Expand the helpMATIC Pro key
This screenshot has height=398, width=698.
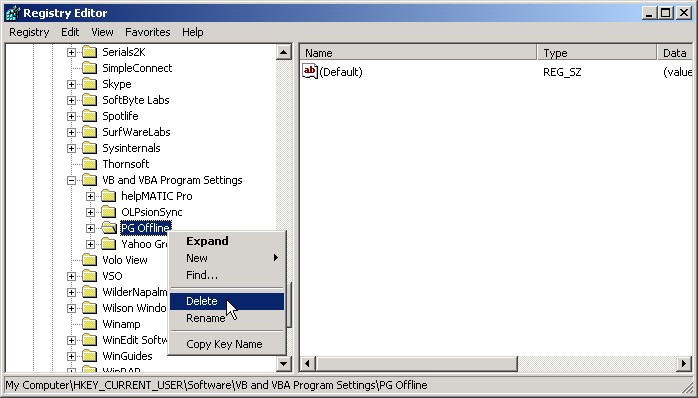[90, 196]
